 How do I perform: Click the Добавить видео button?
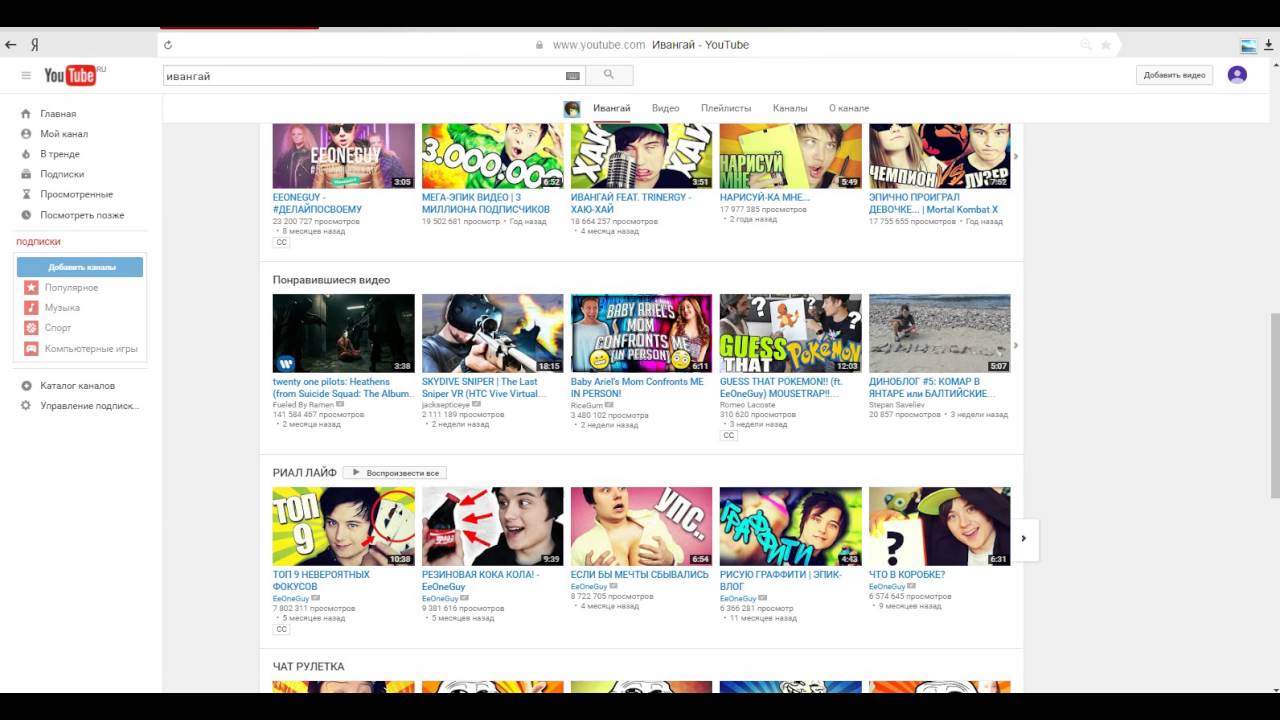click(1174, 75)
